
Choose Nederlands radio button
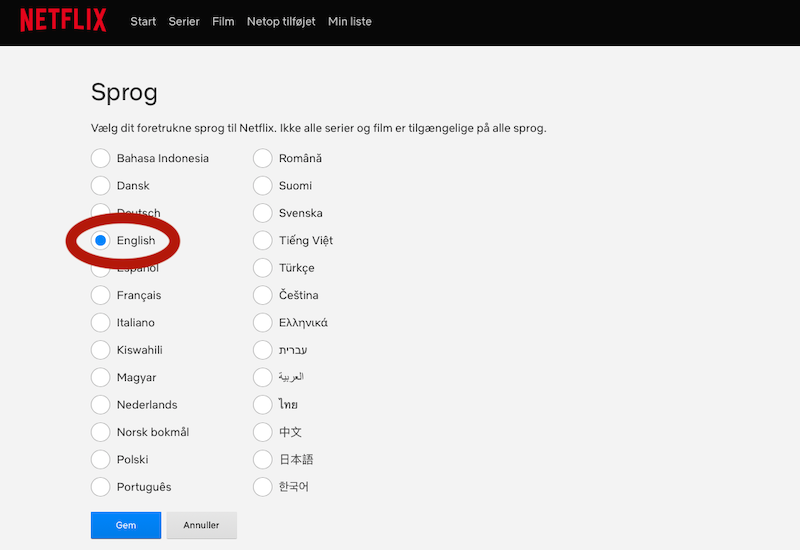tap(101, 405)
